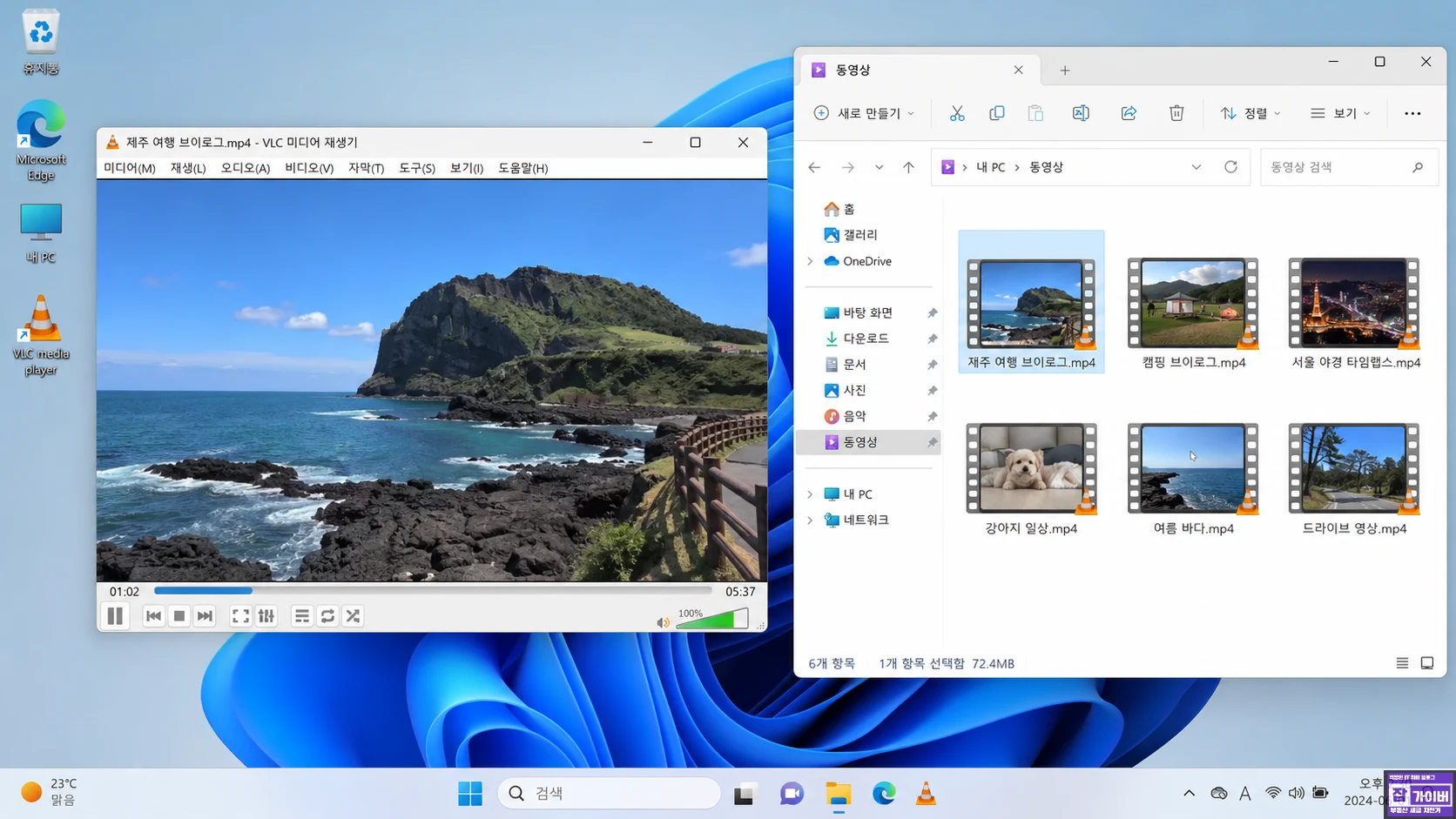
Task: Delete the selected file in Explorer
Action: (1176, 113)
